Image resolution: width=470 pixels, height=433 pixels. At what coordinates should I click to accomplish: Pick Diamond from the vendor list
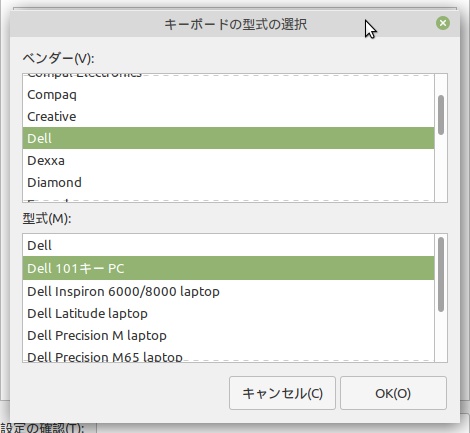tap(228, 182)
